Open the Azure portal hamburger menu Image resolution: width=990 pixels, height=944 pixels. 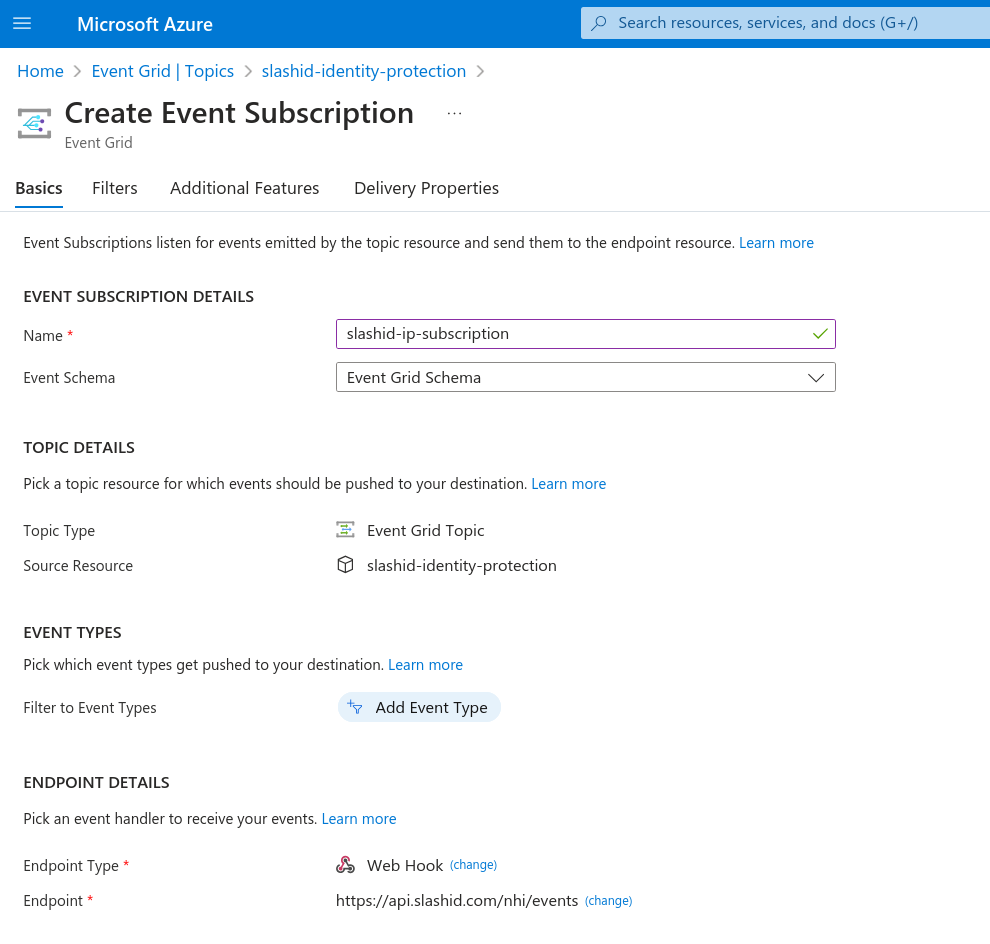(x=22, y=23)
